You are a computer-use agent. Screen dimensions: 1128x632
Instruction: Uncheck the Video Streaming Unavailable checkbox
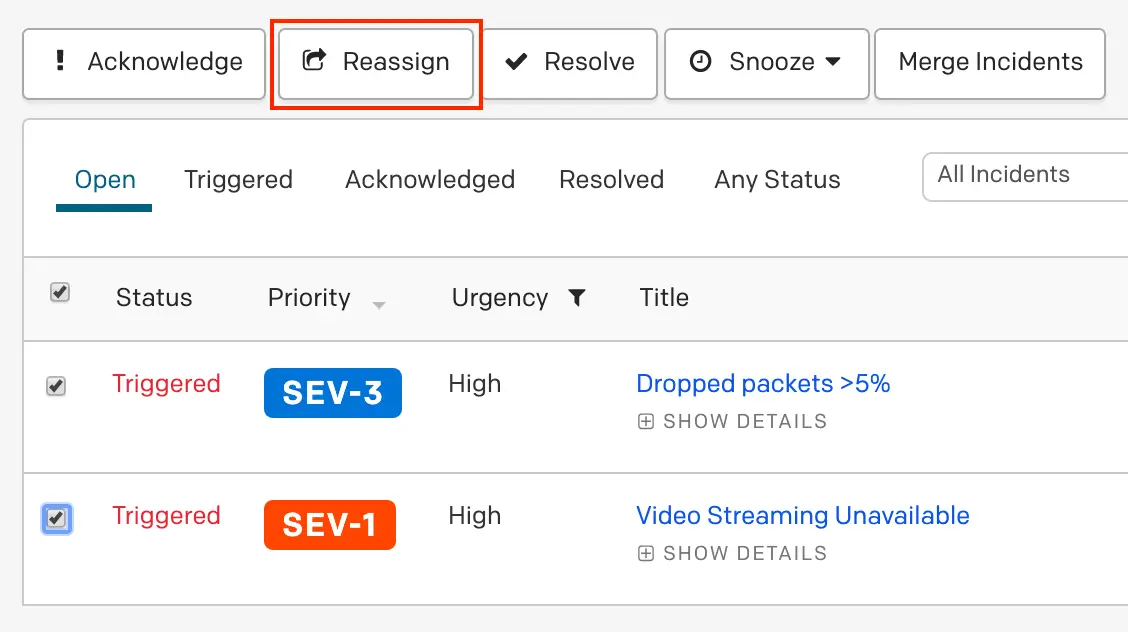(56, 518)
